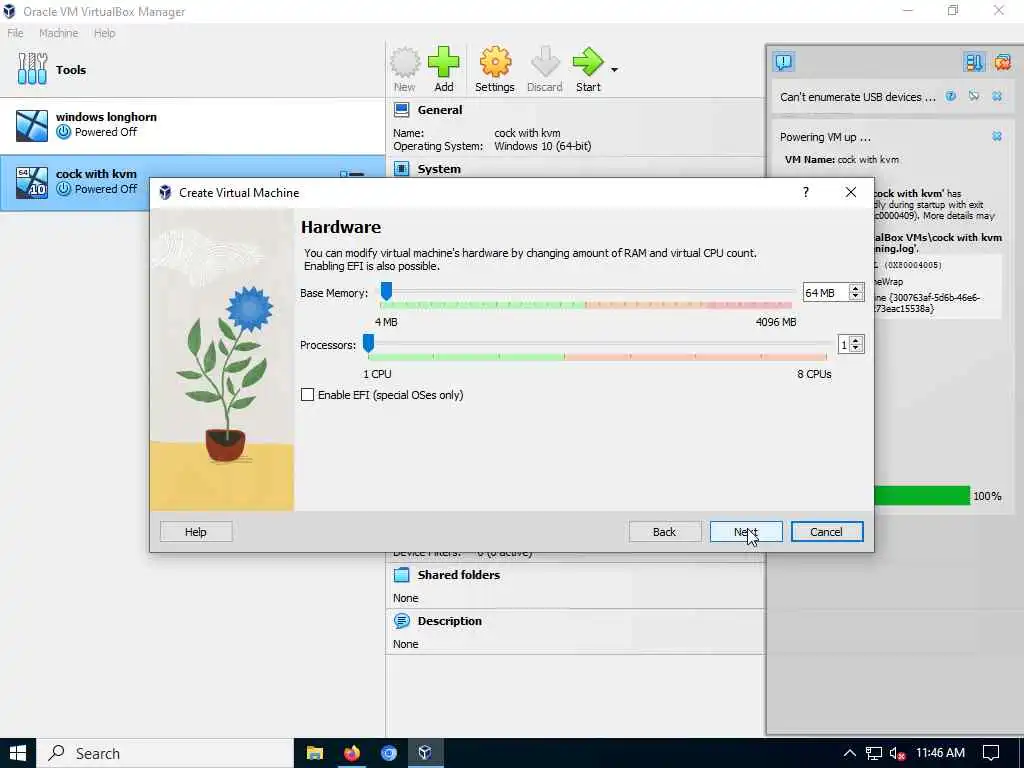Image resolution: width=1024 pixels, height=768 pixels.
Task: Click the Shared folders heading text
Action: point(458,575)
